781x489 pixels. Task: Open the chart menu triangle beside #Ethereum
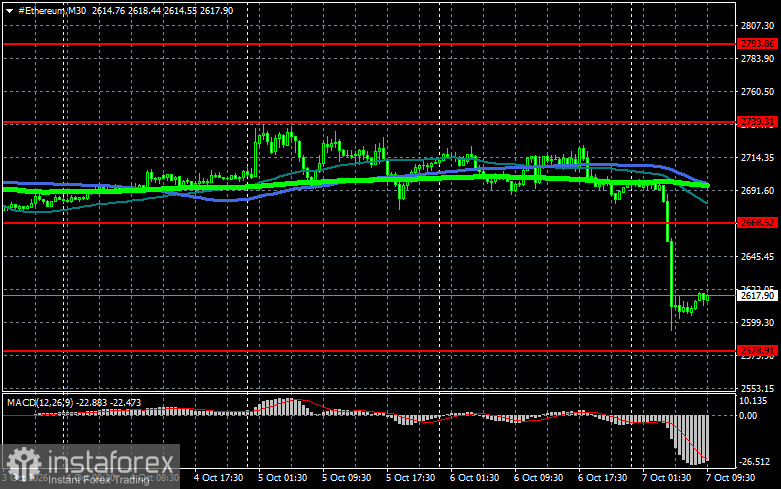tap(9, 11)
